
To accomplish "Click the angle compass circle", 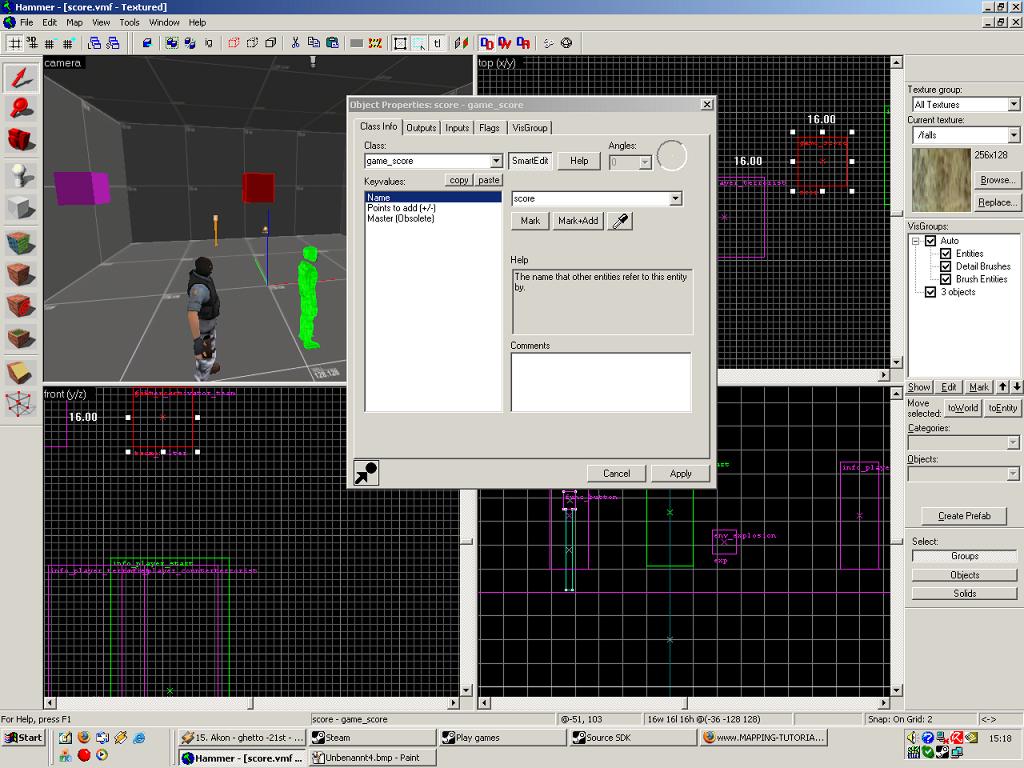I will (671, 156).
